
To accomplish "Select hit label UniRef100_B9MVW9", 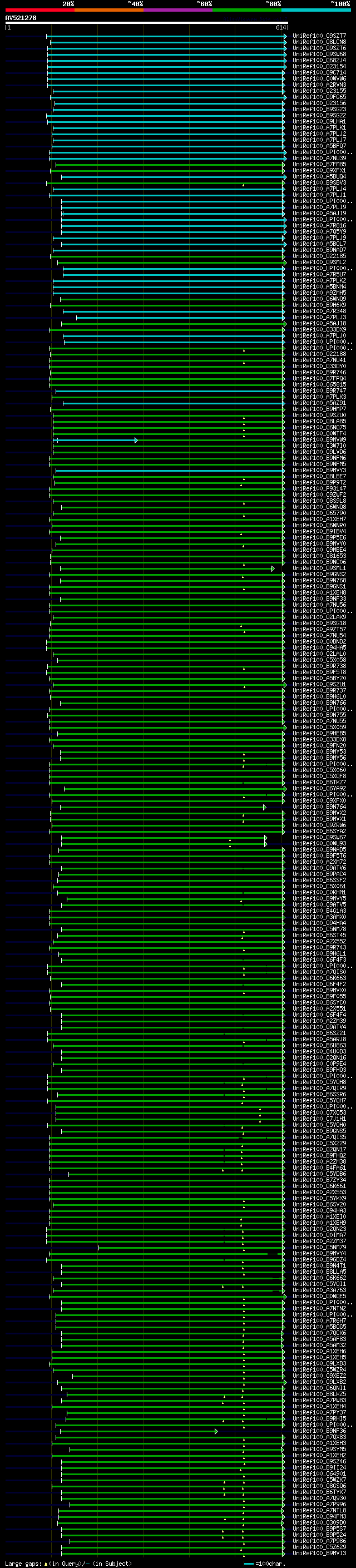I will pos(319,439).
